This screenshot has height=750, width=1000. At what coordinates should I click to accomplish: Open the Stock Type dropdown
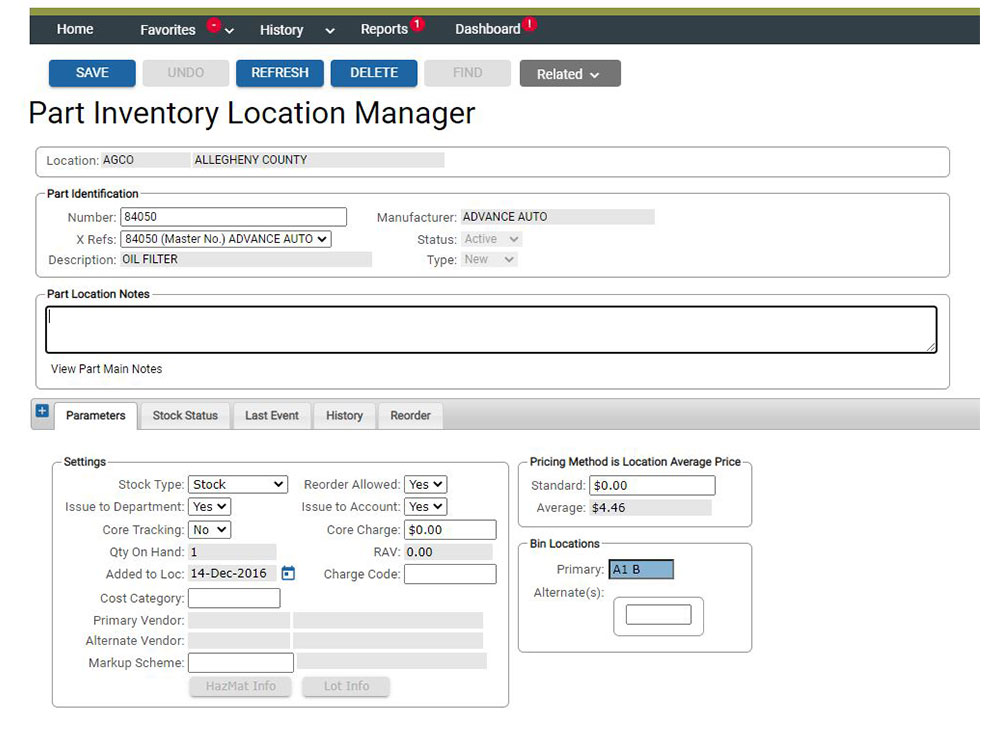click(238, 484)
